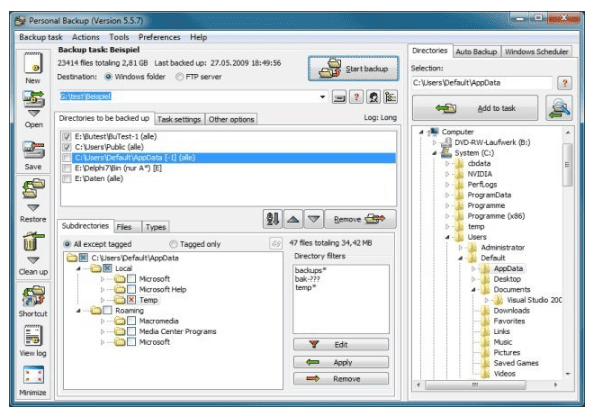596x416 pixels.
Task: Select FTP server destination
Action: (x=179, y=77)
